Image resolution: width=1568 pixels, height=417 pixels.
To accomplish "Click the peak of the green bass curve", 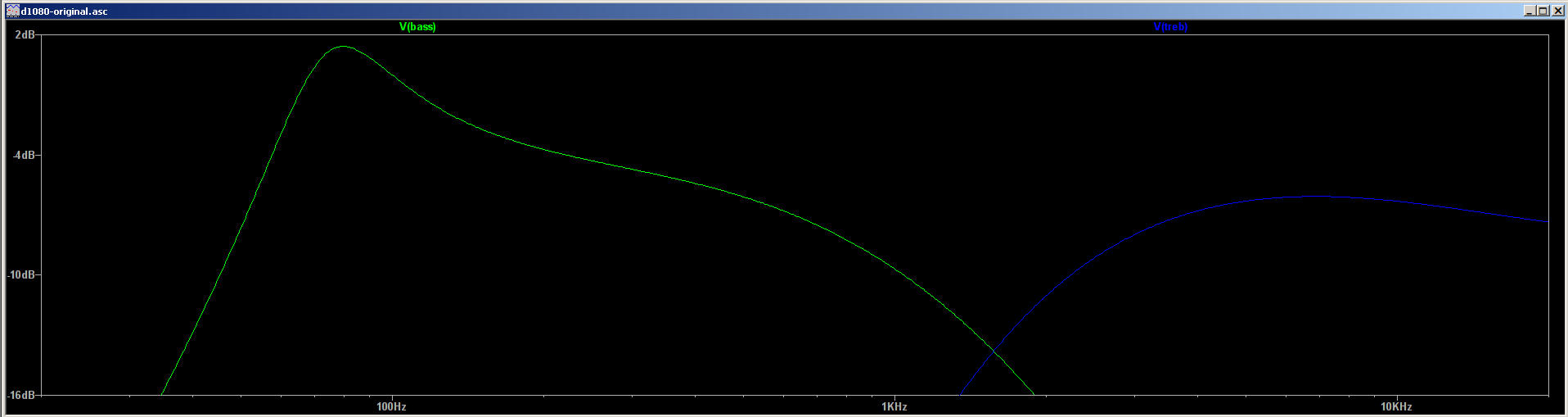I will [x=342, y=47].
